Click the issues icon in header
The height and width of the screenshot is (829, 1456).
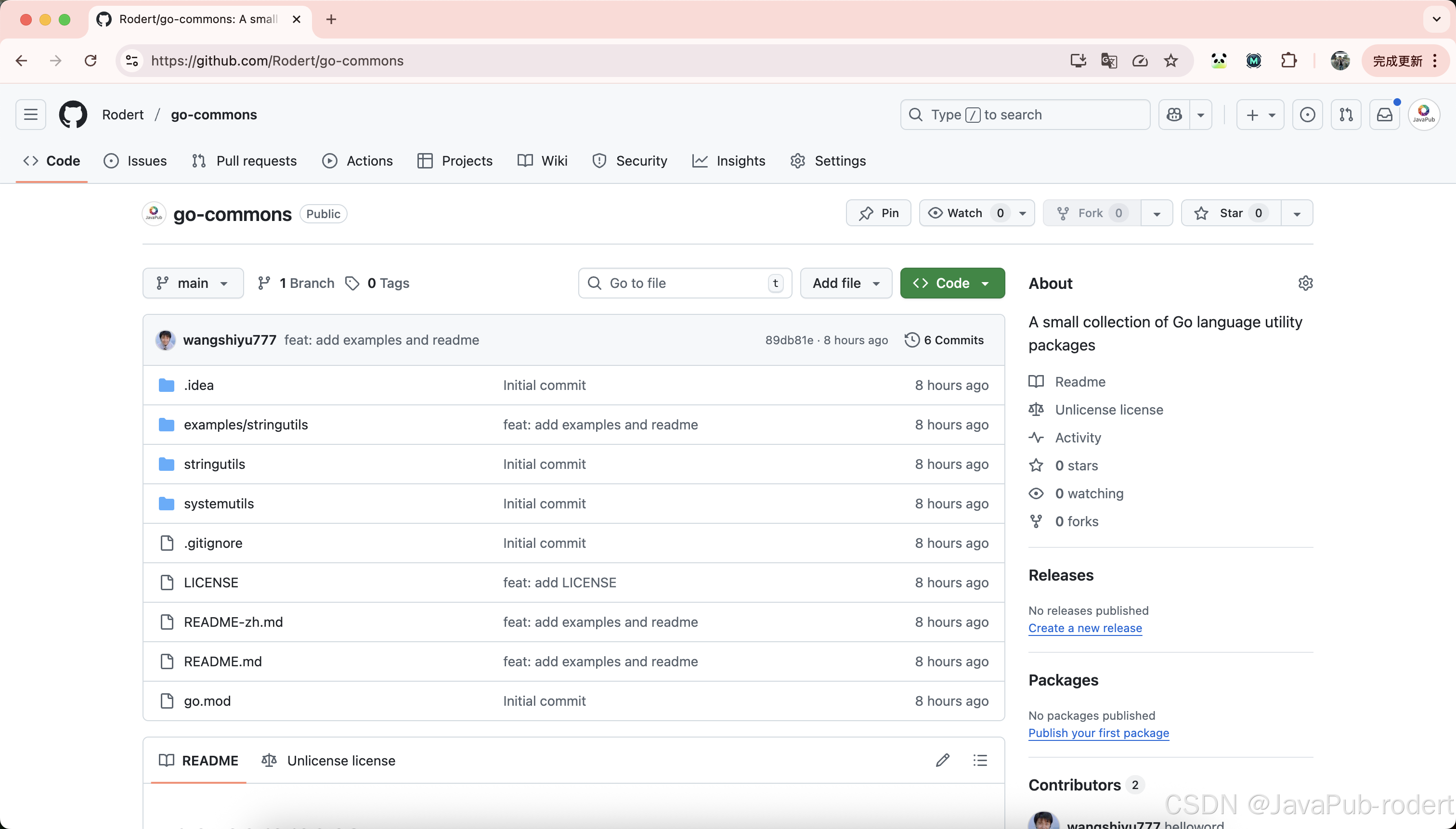(1307, 115)
